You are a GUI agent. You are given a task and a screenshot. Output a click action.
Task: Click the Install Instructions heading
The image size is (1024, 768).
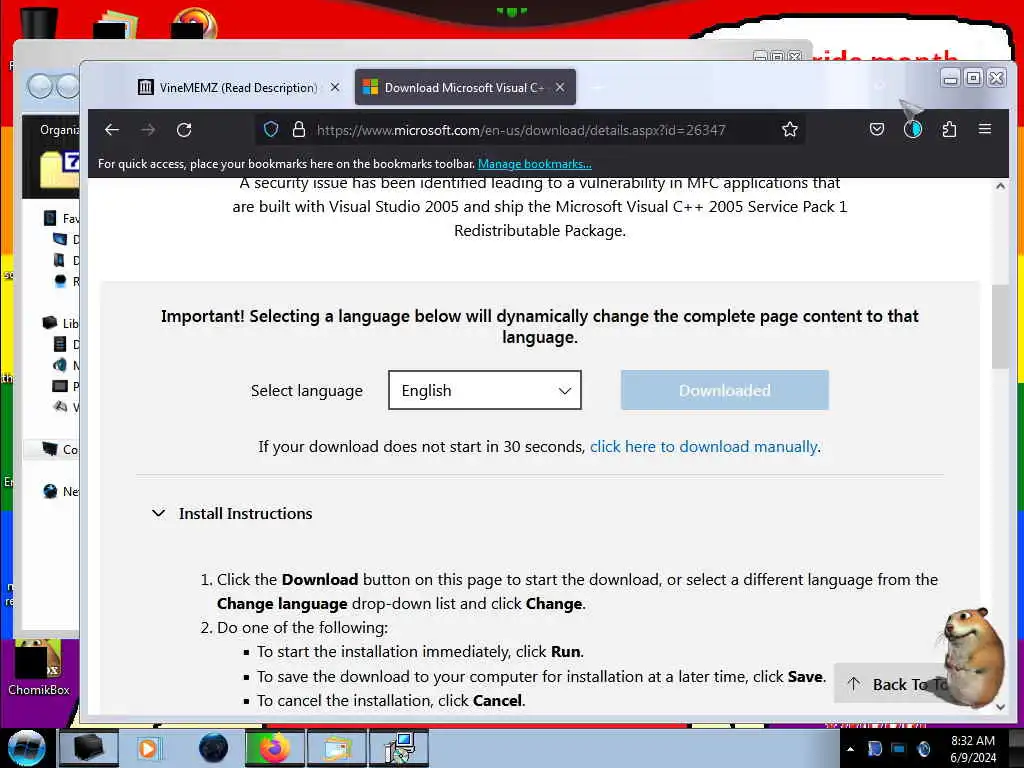(246, 514)
